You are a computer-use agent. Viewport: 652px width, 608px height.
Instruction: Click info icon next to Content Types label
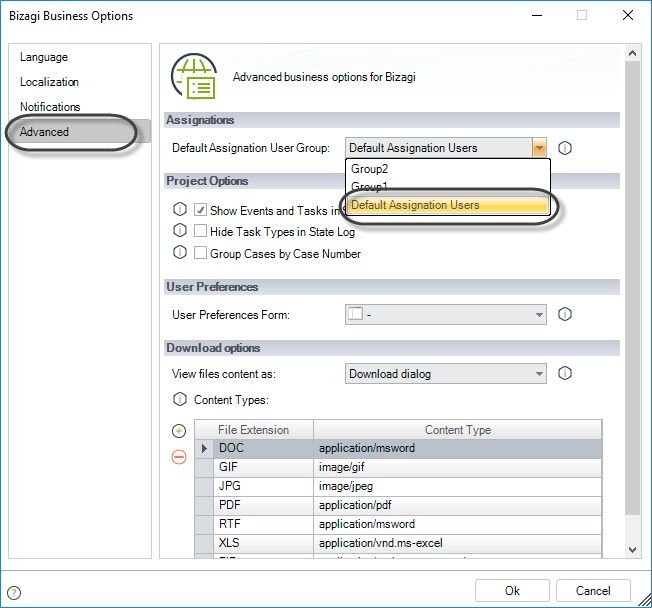click(x=180, y=399)
